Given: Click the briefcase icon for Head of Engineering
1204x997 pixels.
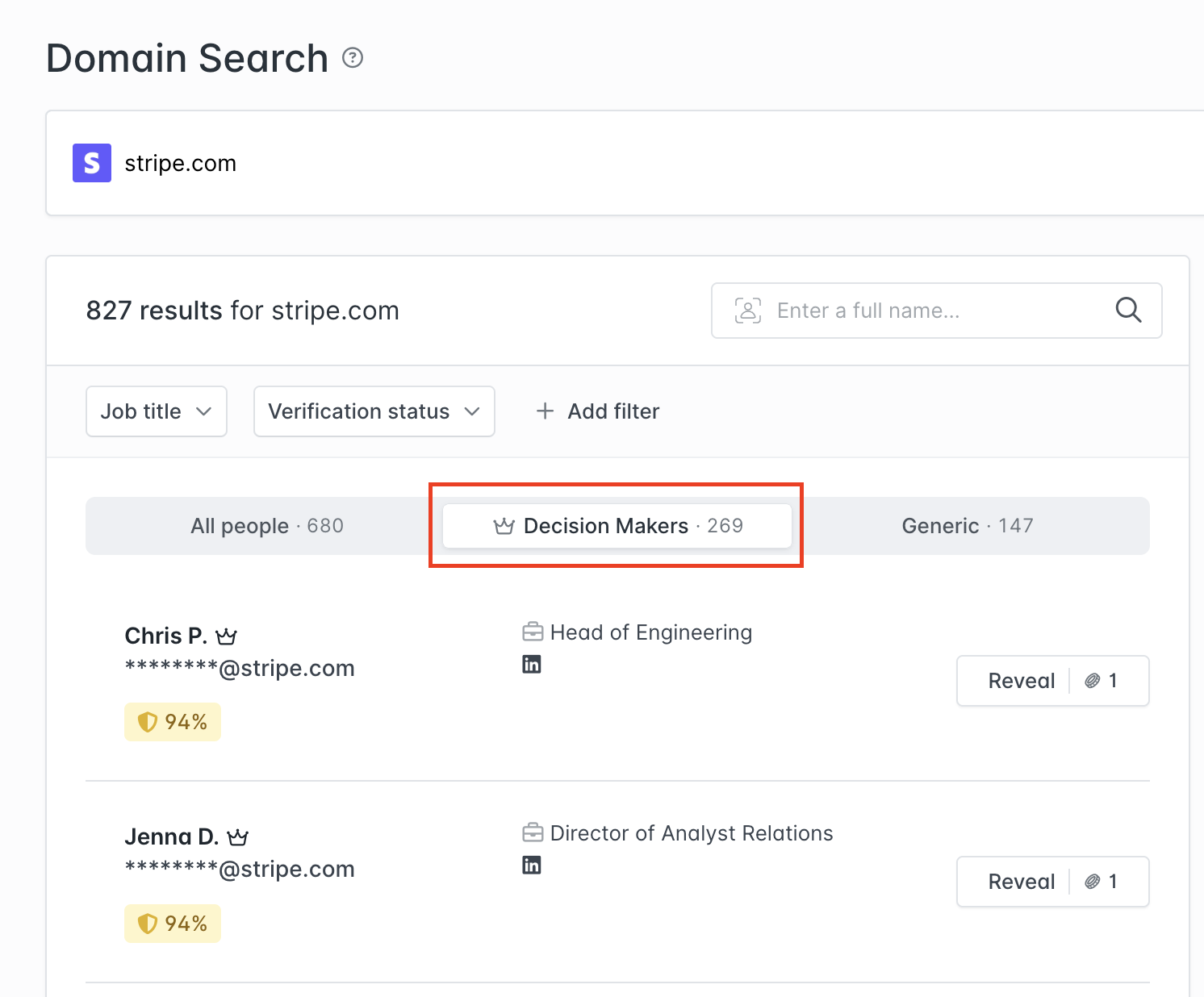Looking at the screenshot, I should pyautogui.click(x=533, y=632).
